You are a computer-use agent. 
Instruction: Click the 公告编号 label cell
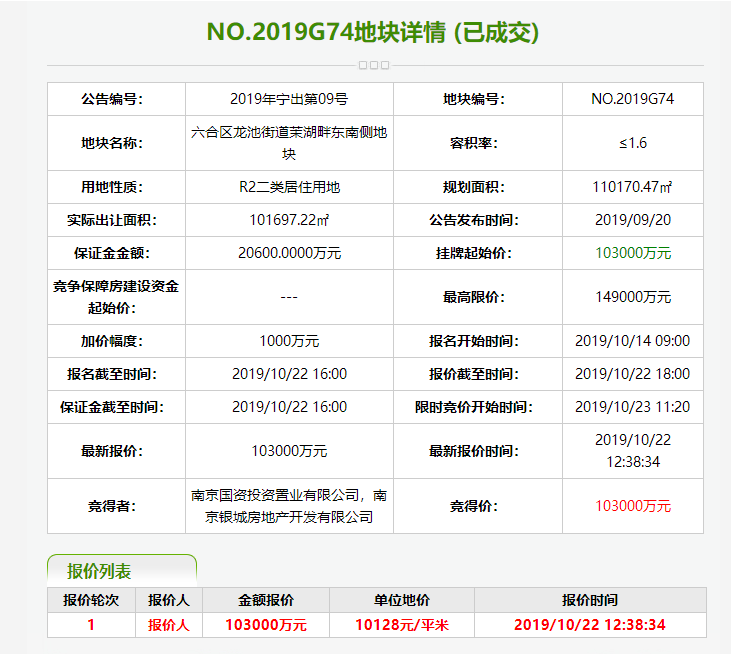tap(117, 99)
